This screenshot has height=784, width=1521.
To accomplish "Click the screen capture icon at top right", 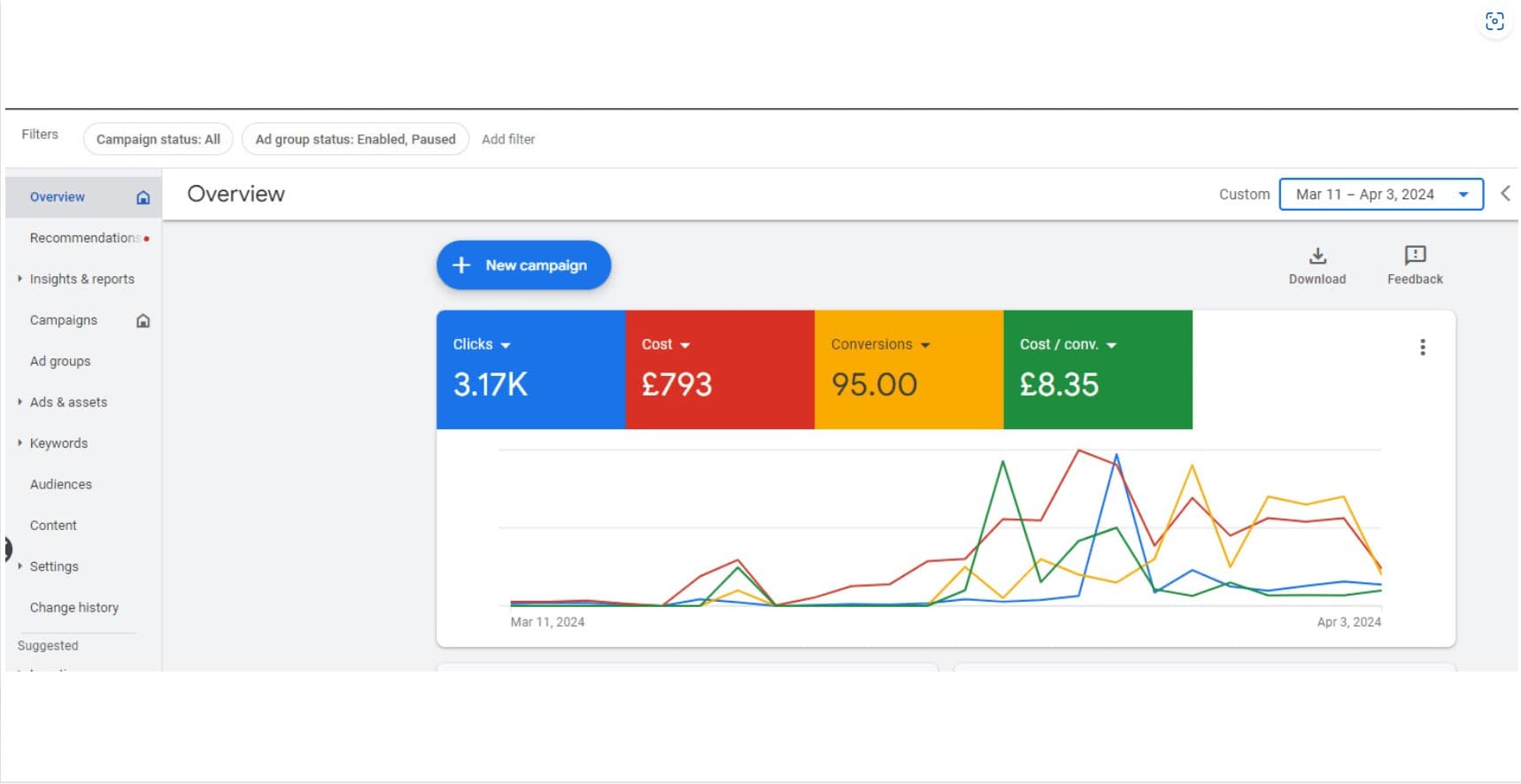I will 1494,21.
